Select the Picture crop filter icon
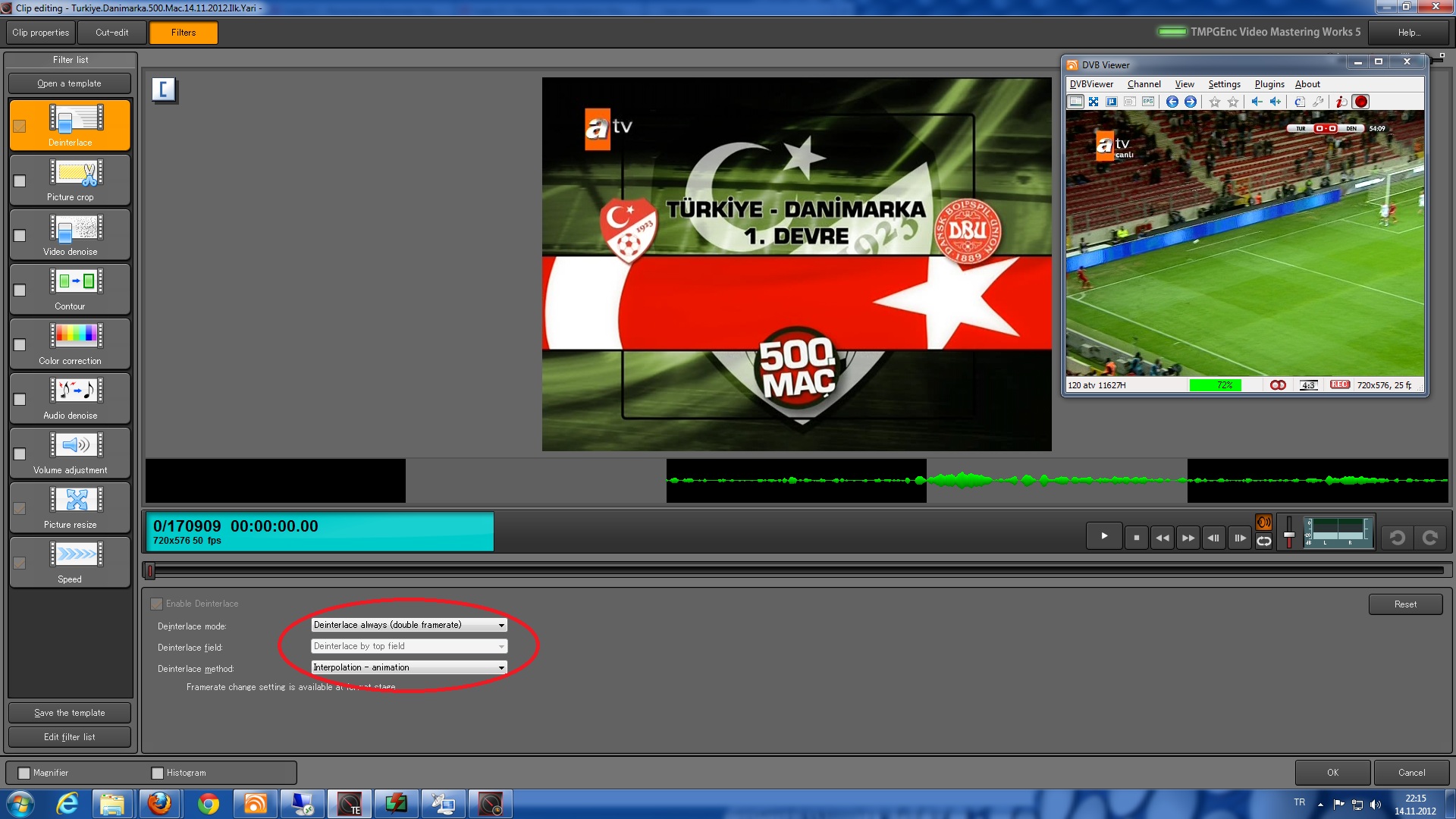 (77, 174)
